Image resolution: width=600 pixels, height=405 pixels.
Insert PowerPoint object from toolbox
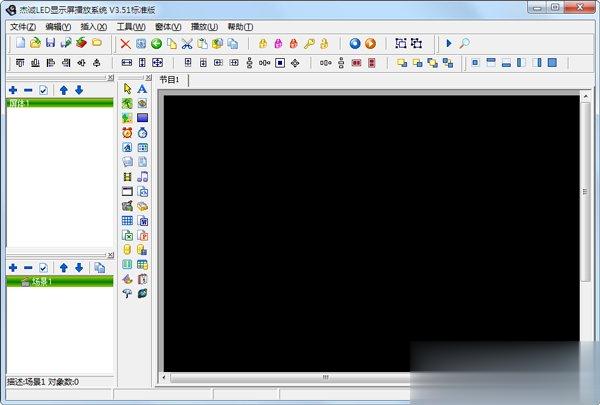click(142, 235)
